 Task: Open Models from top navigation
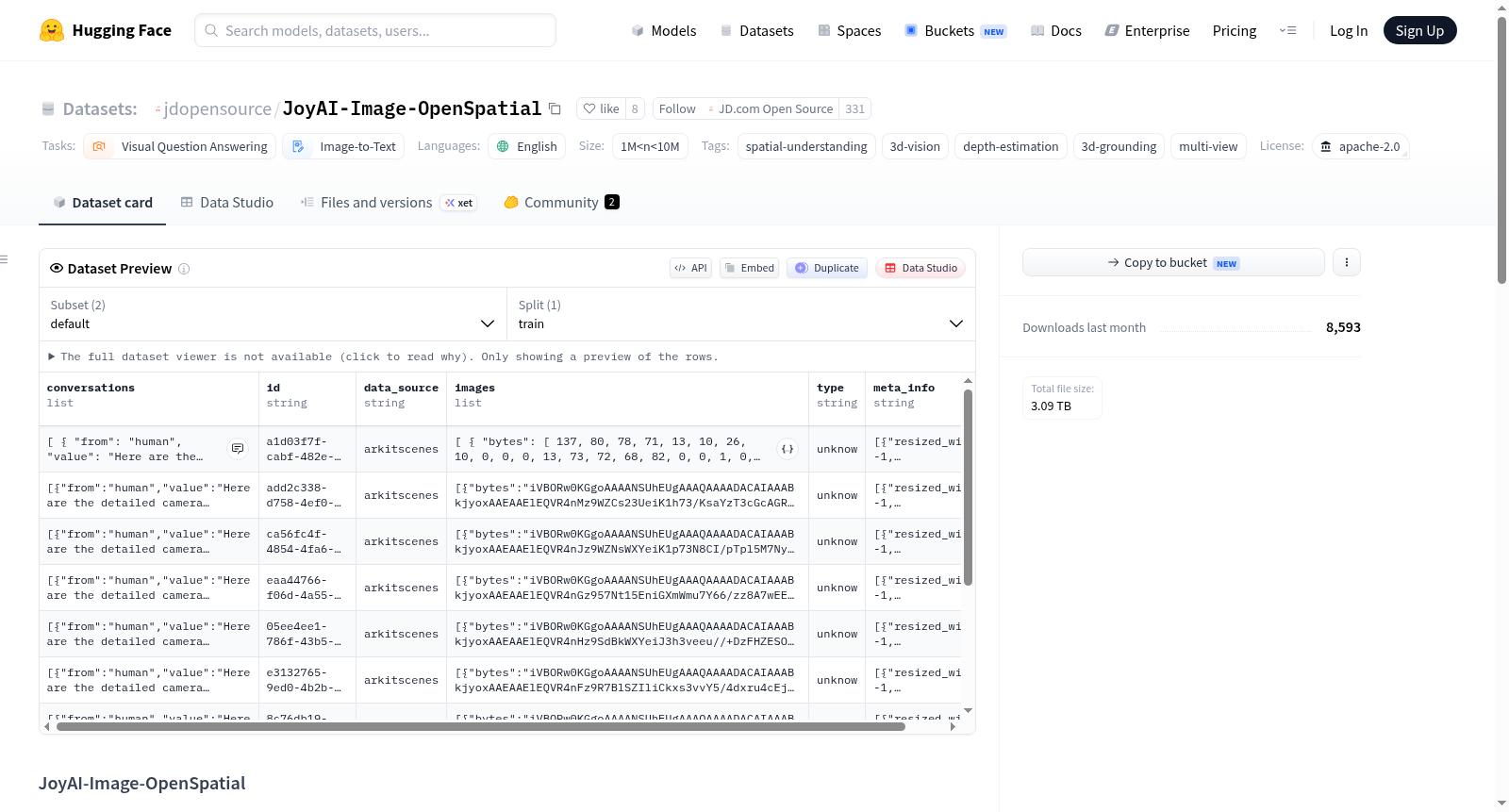664,30
